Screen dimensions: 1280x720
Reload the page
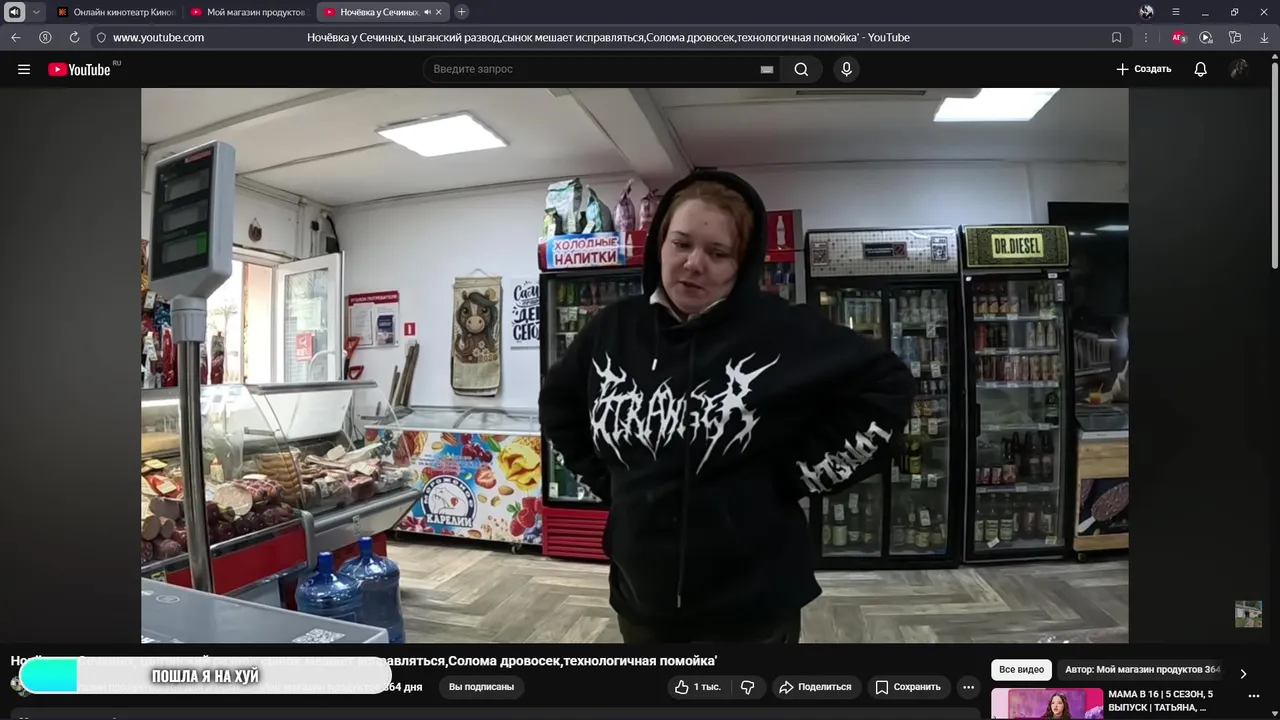[x=74, y=37]
